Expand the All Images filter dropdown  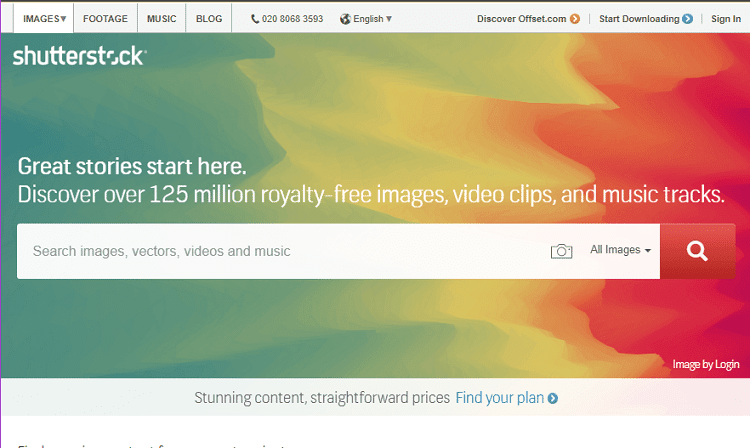pos(620,250)
